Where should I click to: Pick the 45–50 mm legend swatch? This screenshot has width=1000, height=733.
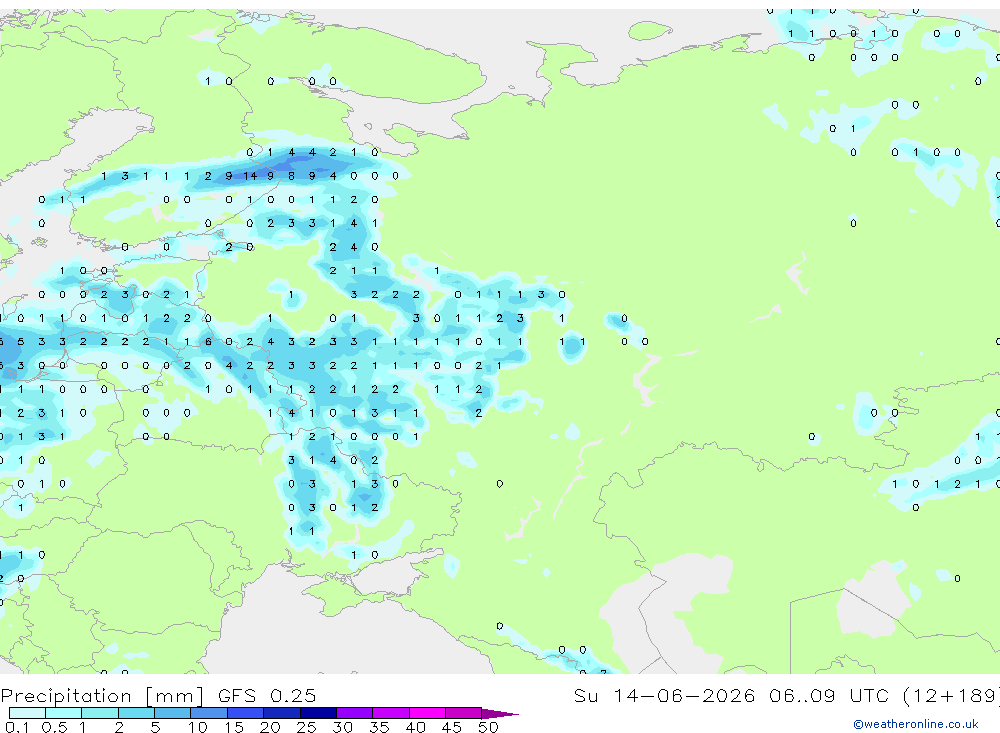[464, 713]
